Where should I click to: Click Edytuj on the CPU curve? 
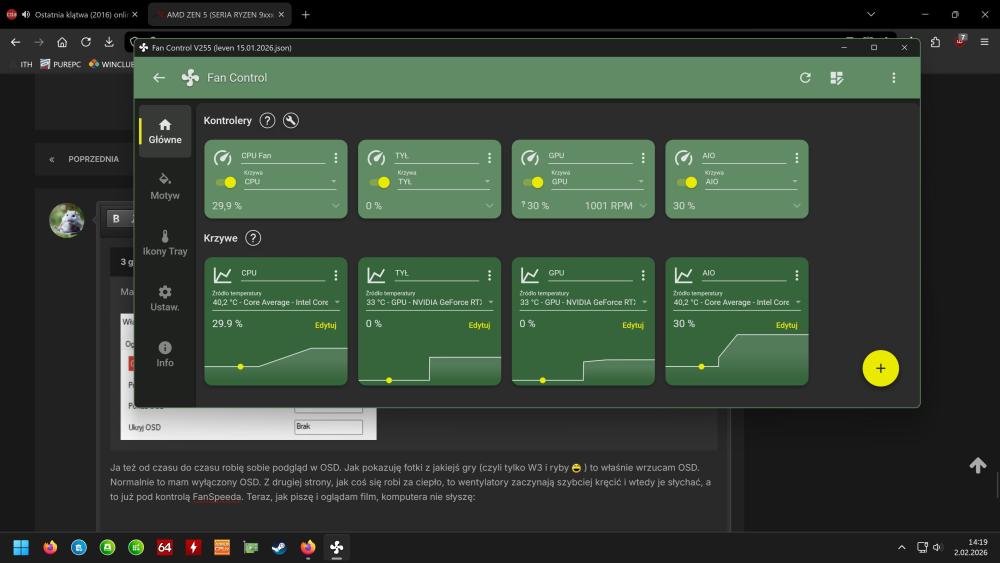pyautogui.click(x=325, y=325)
